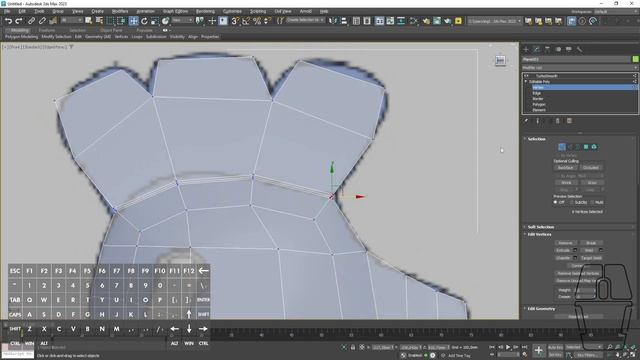Image resolution: width=640 pixels, height=360 pixels.
Task: Activate the Select and Link tool
Action: tap(31, 21)
